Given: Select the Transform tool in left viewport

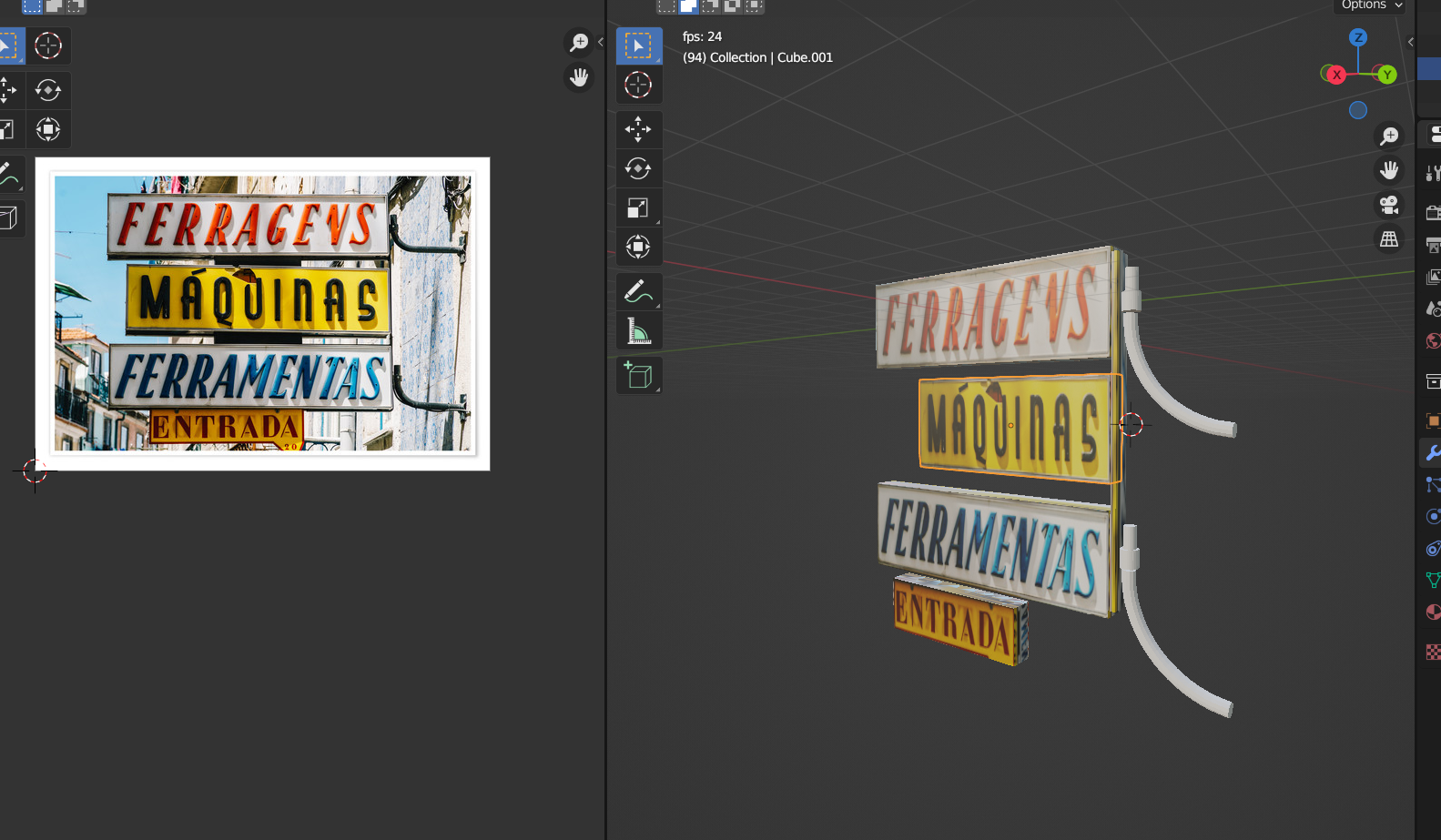Looking at the screenshot, I should tap(48, 129).
